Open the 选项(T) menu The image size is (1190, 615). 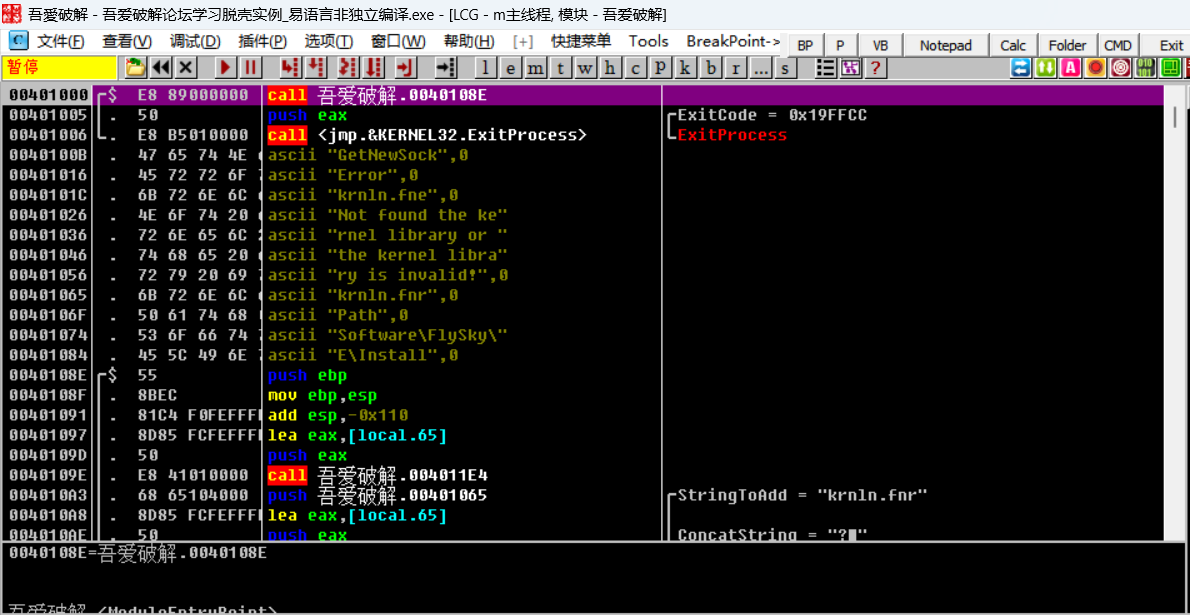[329, 41]
